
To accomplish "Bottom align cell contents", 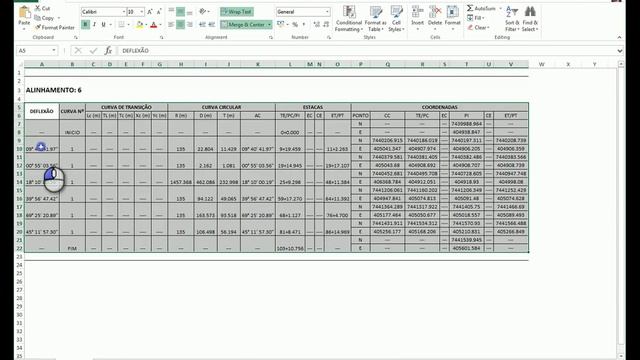I will pyautogui.click(x=190, y=12).
